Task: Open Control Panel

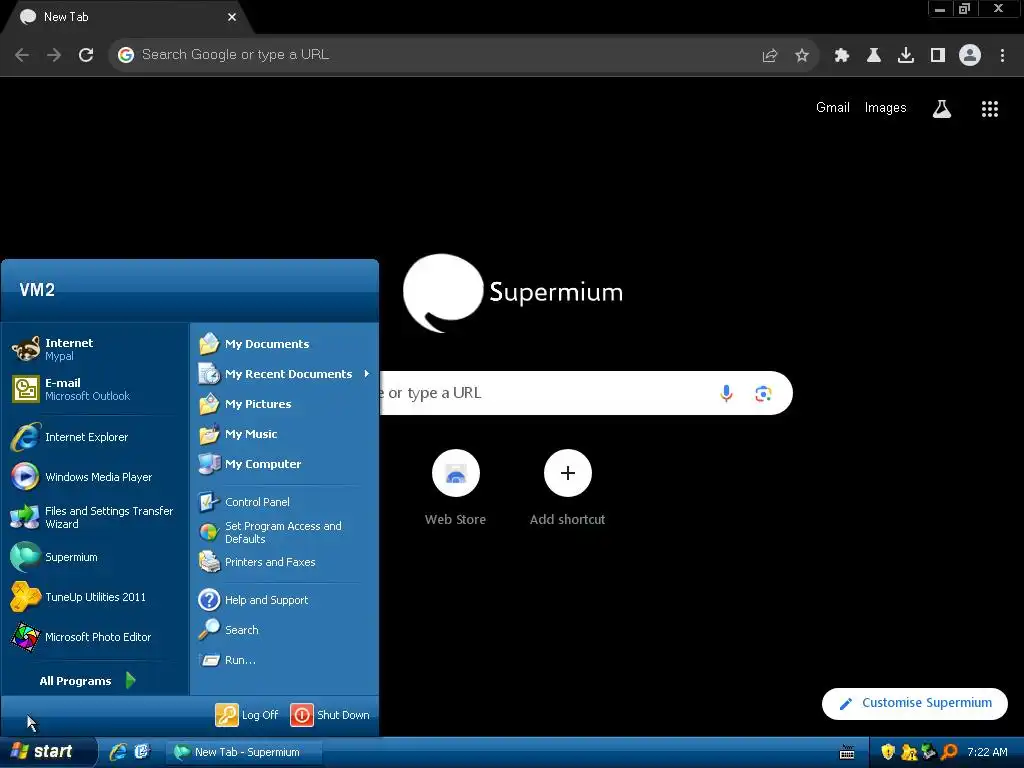Action: pos(285,502)
